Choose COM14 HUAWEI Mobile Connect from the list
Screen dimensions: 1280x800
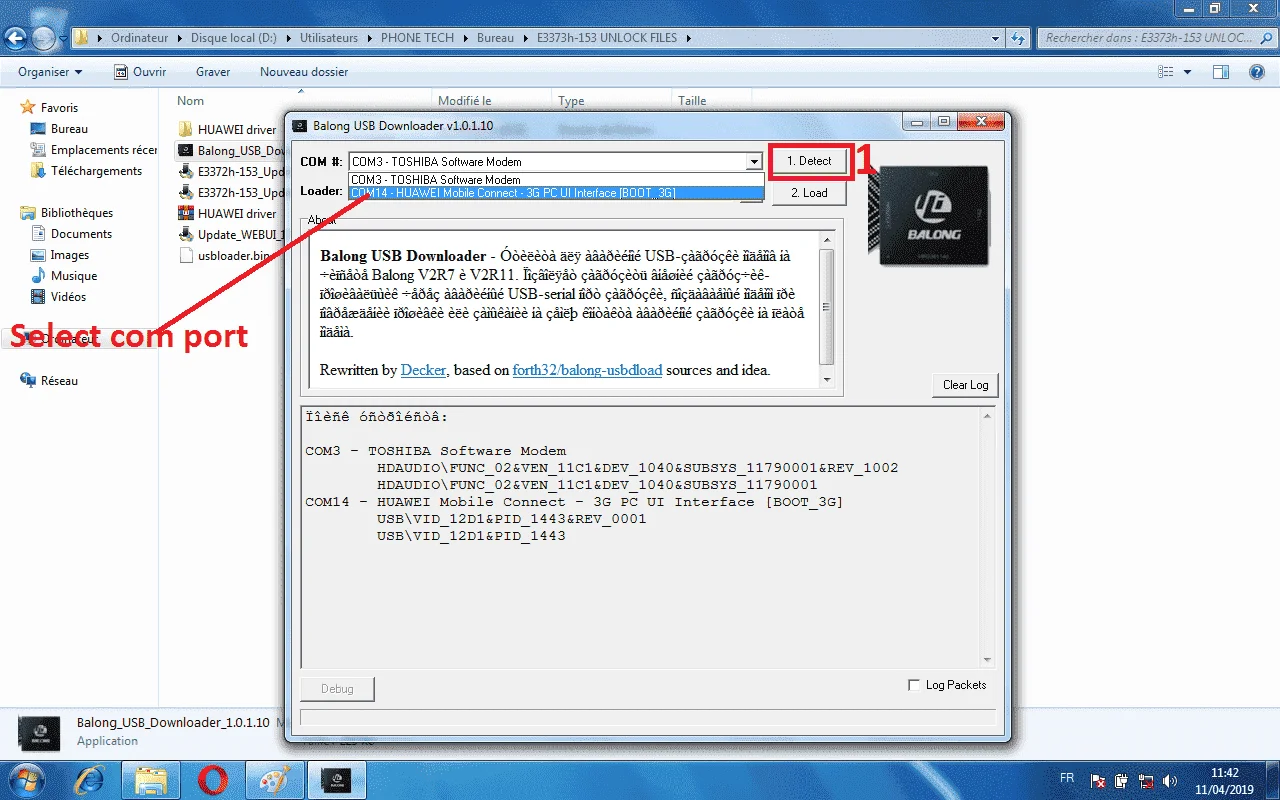[556, 193]
